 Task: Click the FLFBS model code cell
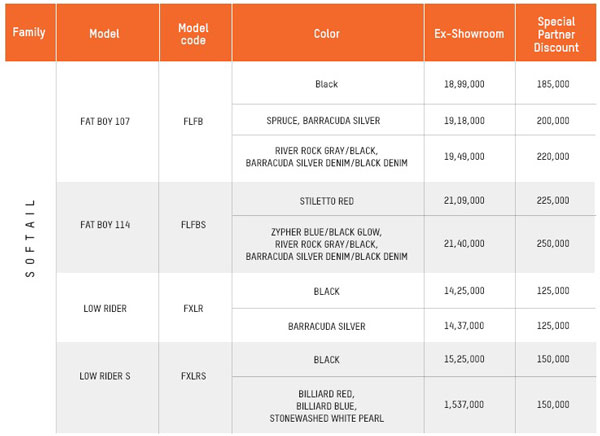pos(192,225)
